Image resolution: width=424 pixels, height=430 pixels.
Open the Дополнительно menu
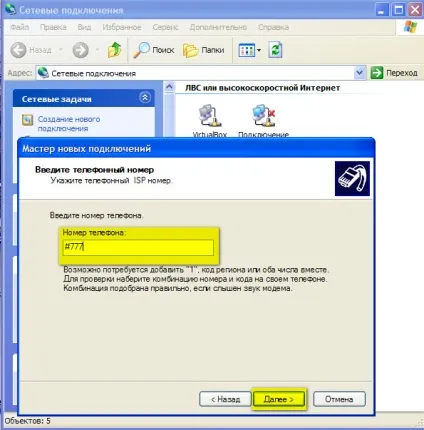pyautogui.click(x=218, y=27)
